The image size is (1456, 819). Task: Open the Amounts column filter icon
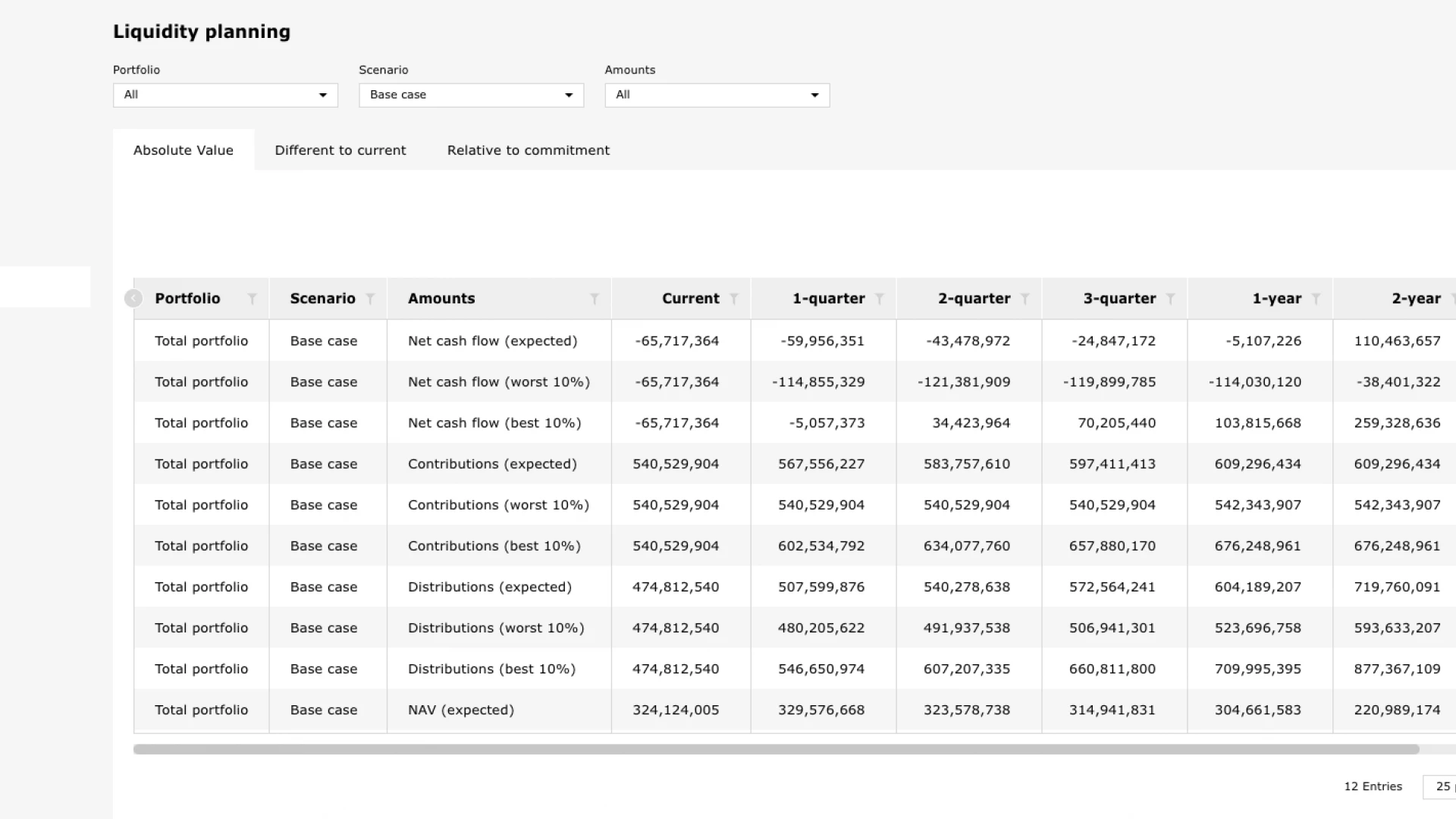(x=595, y=299)
